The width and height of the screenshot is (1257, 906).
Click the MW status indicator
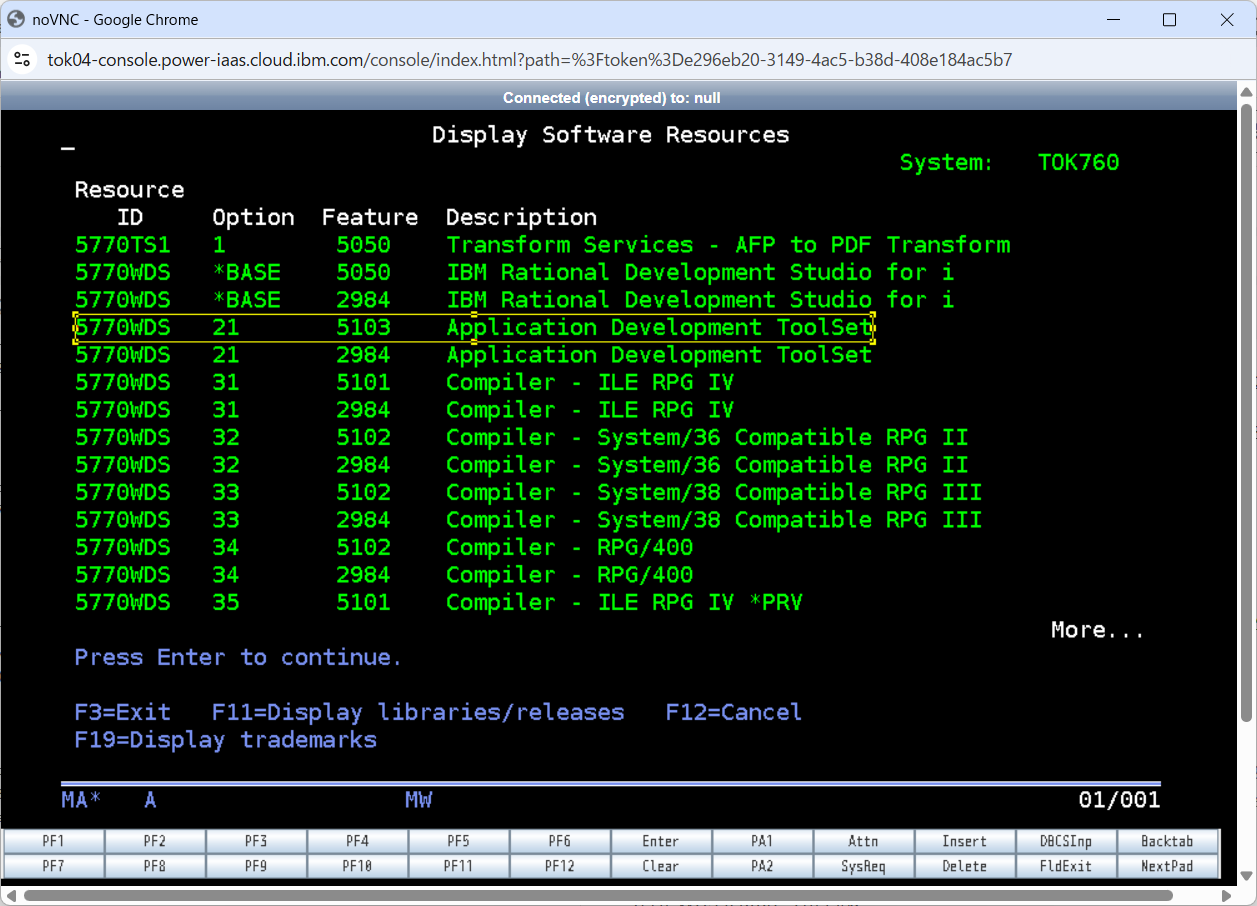tap(419, 800)
